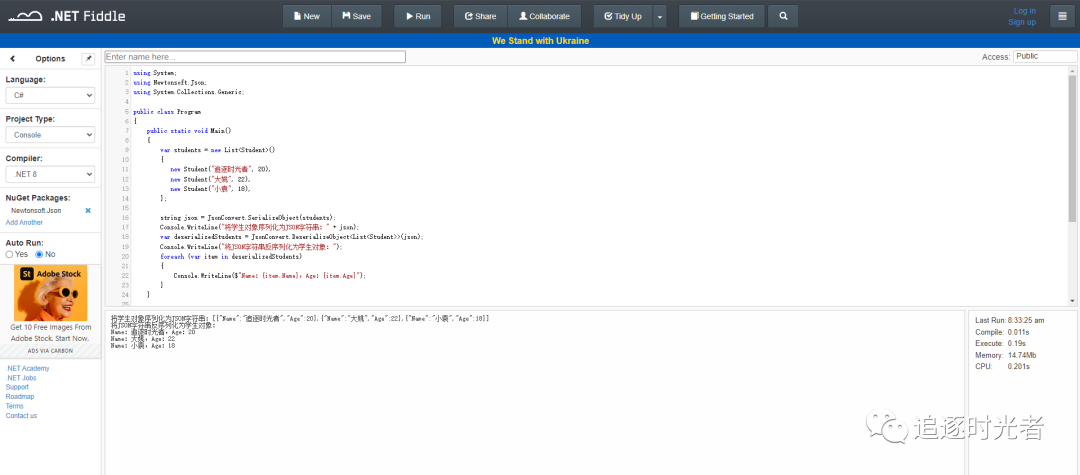Click output line Name: 大姚, Age: 22
Viewport: 1080px width, 475px height.
coord(143,339)
